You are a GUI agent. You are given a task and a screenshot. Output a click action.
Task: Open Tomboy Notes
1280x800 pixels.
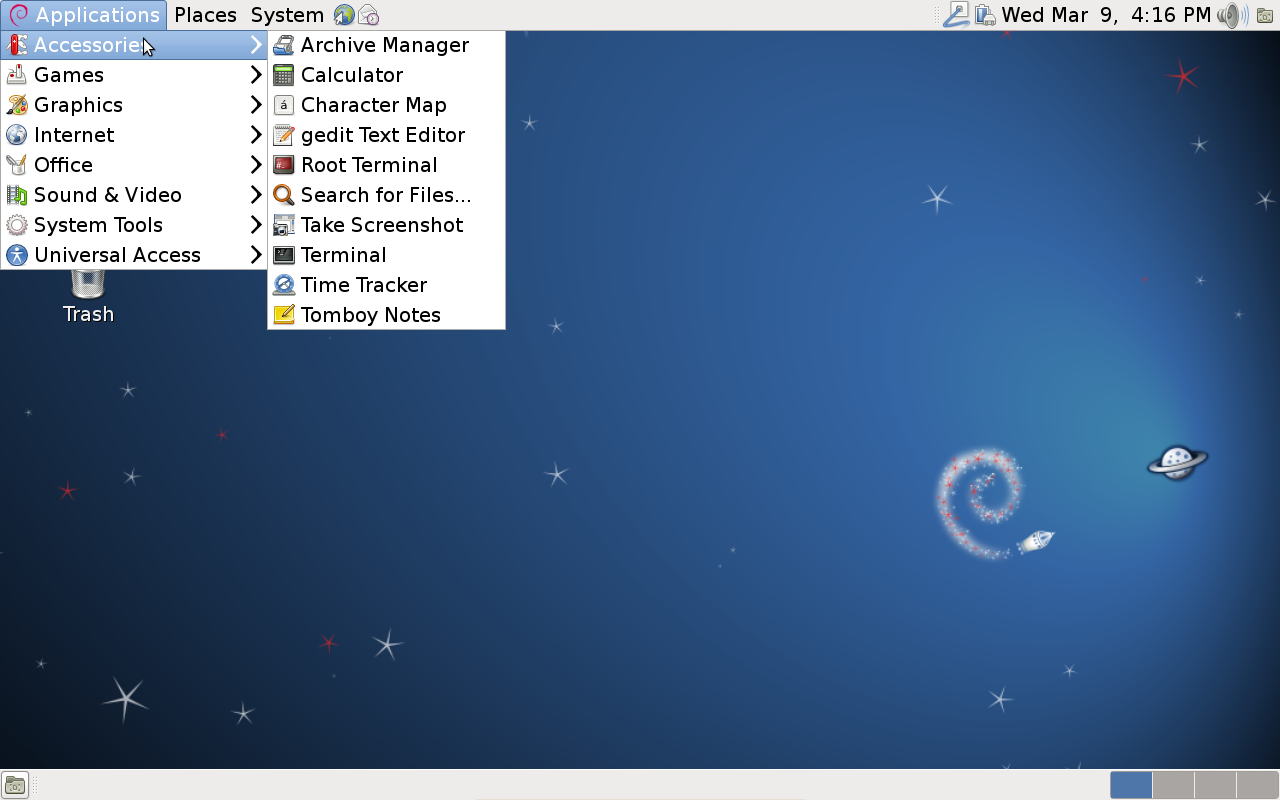pos(386,315)
